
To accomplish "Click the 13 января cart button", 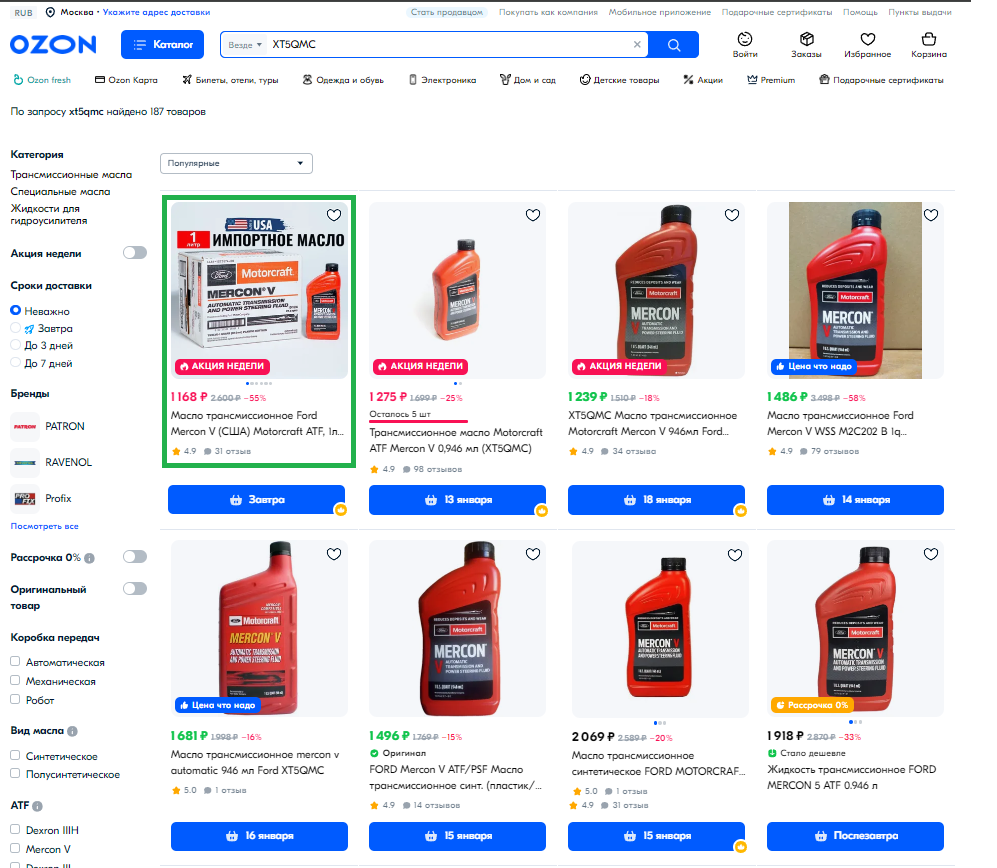I will click(x=457, y=500).
